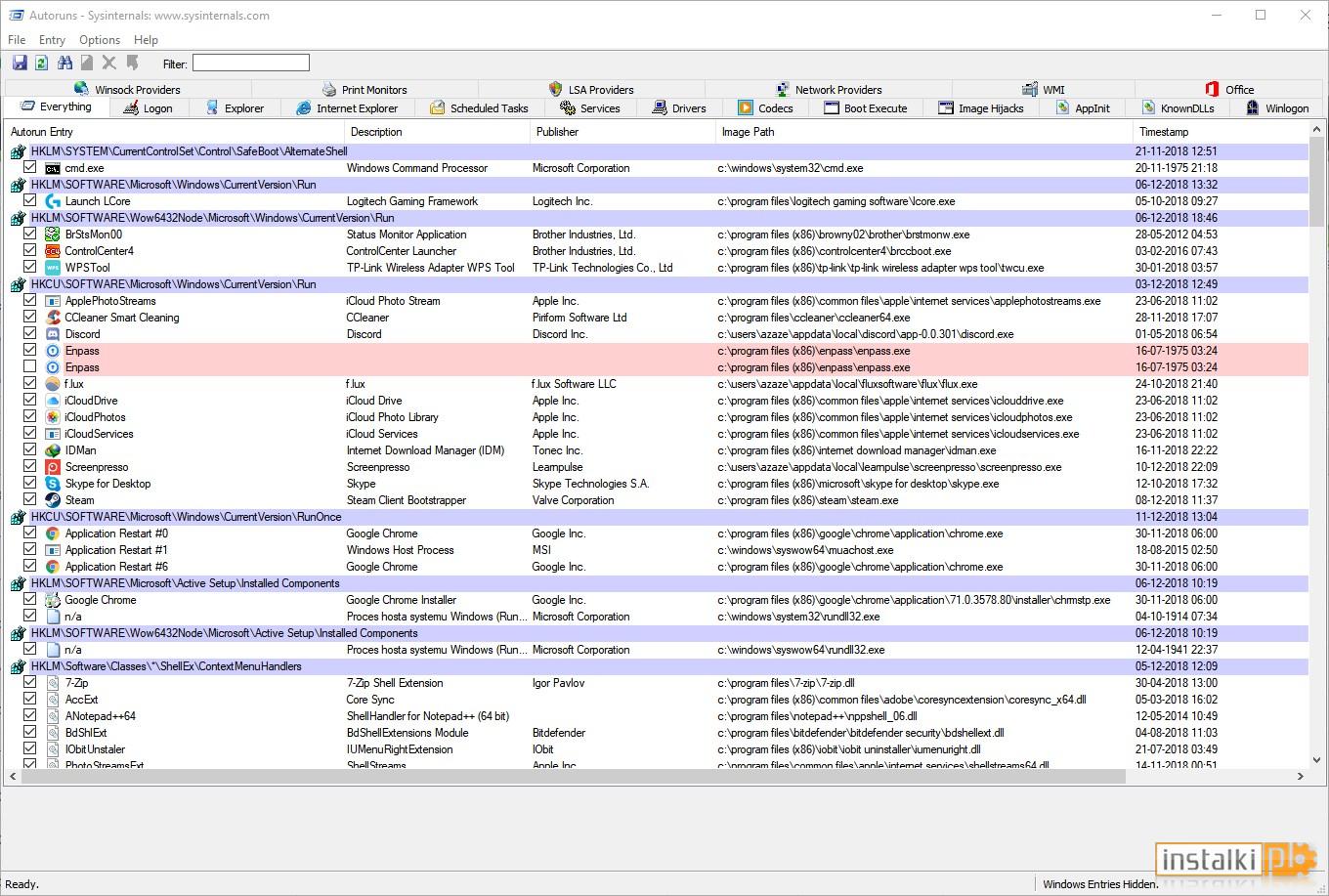
Task: Click the Screenpresso entry icon
Action: tap(53, 467)
